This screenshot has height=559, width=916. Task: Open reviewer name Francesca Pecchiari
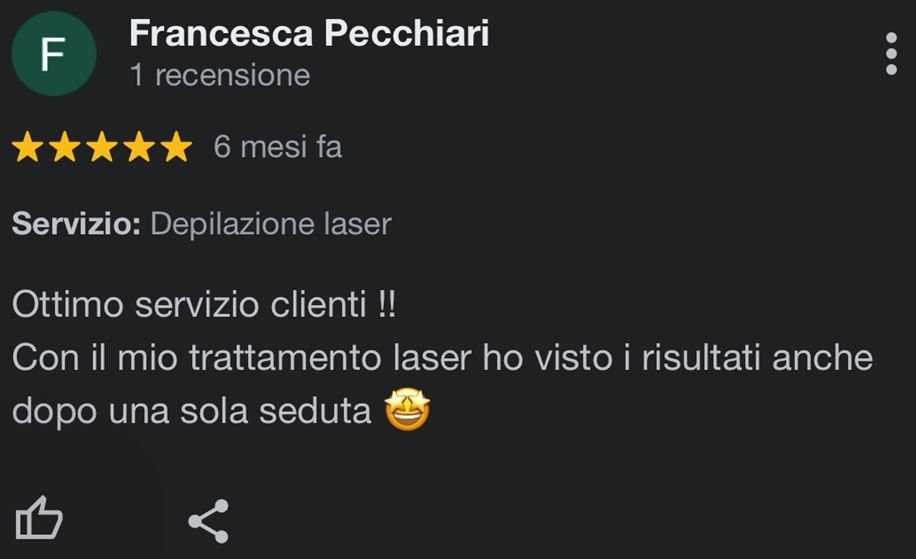(x=309, y=33)
